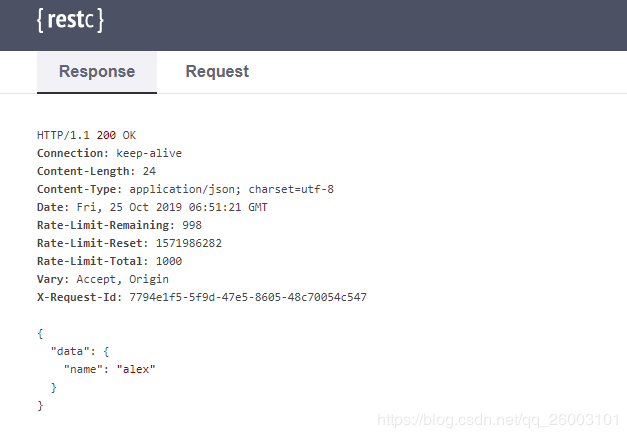Click the blog.csdn.net watermark URL
This screenshot has height=438, width=627.
[499, 420]
